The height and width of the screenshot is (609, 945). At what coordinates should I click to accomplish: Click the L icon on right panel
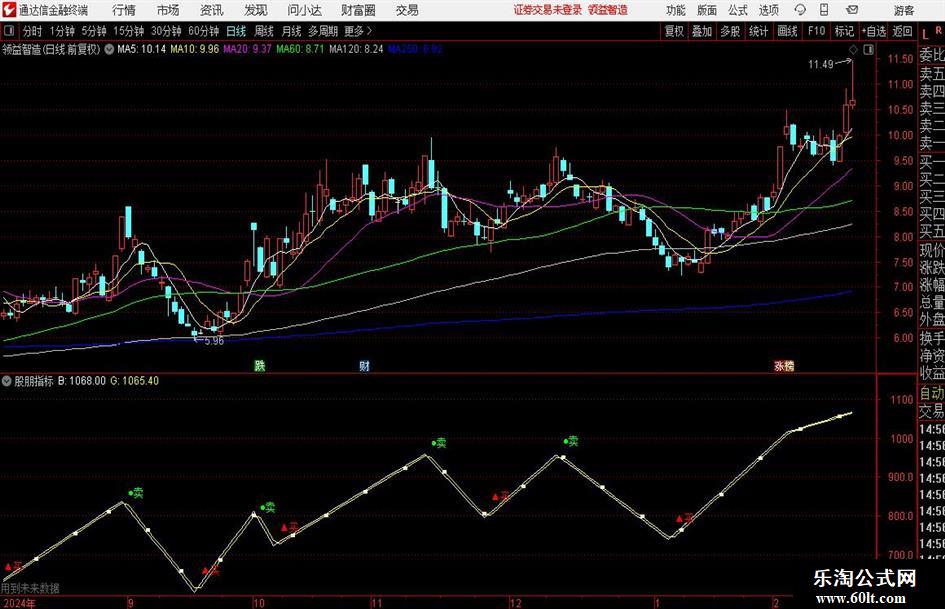pos(925,34)
